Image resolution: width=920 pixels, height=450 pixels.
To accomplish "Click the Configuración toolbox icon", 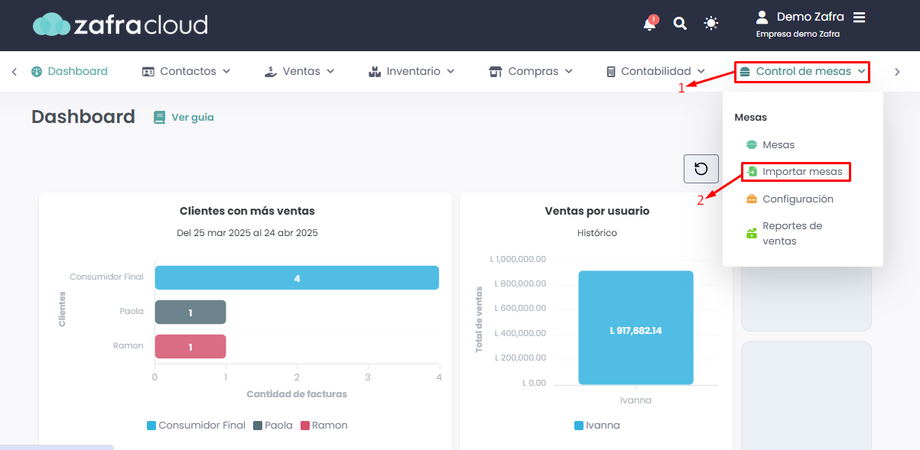I will (752, 199).
